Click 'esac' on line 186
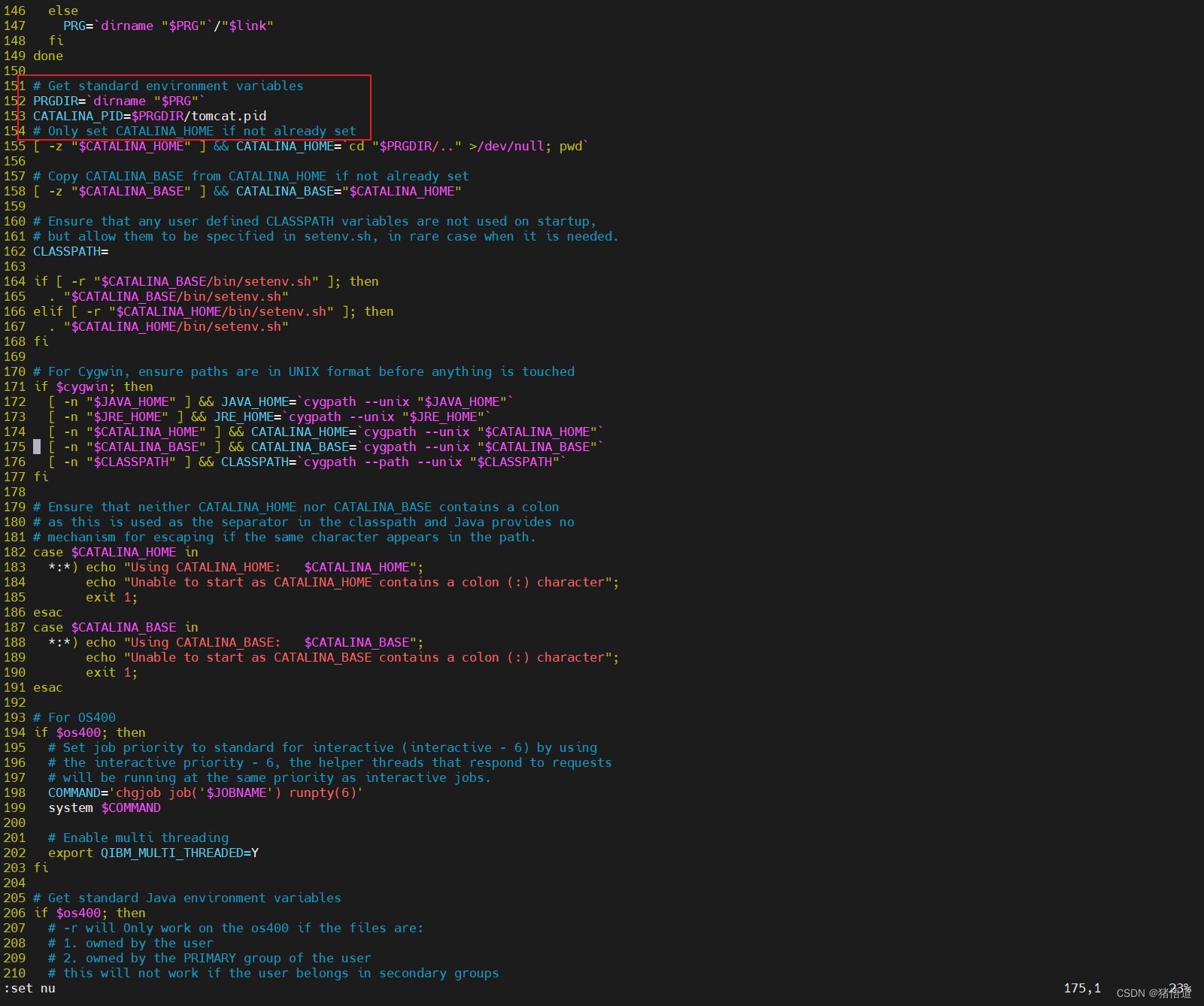Image resolution: width=1204 pixels, height=1006 pixels. coord(48,612)
